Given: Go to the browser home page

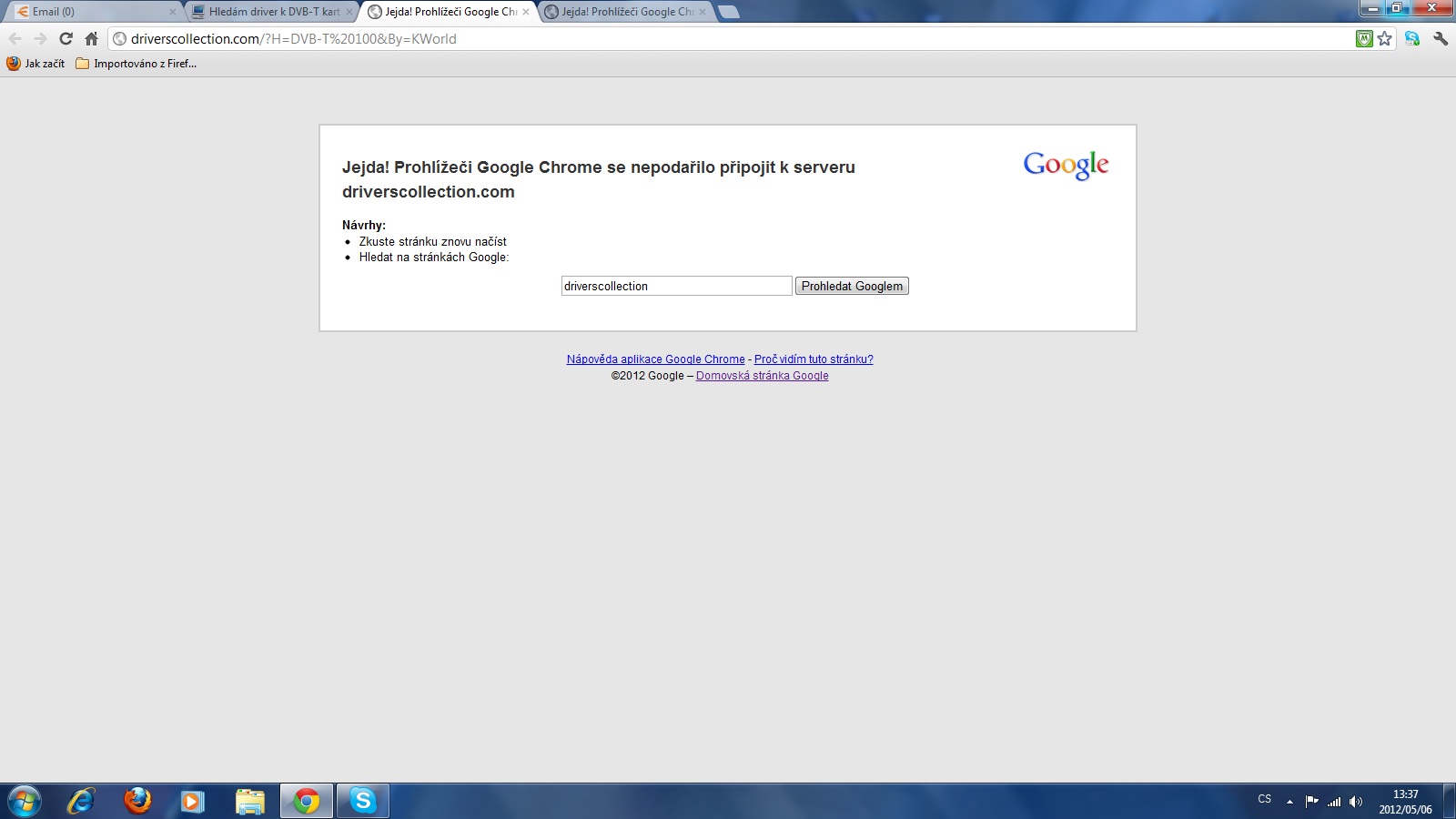Looking at the screenshot, I should point(91,38).
